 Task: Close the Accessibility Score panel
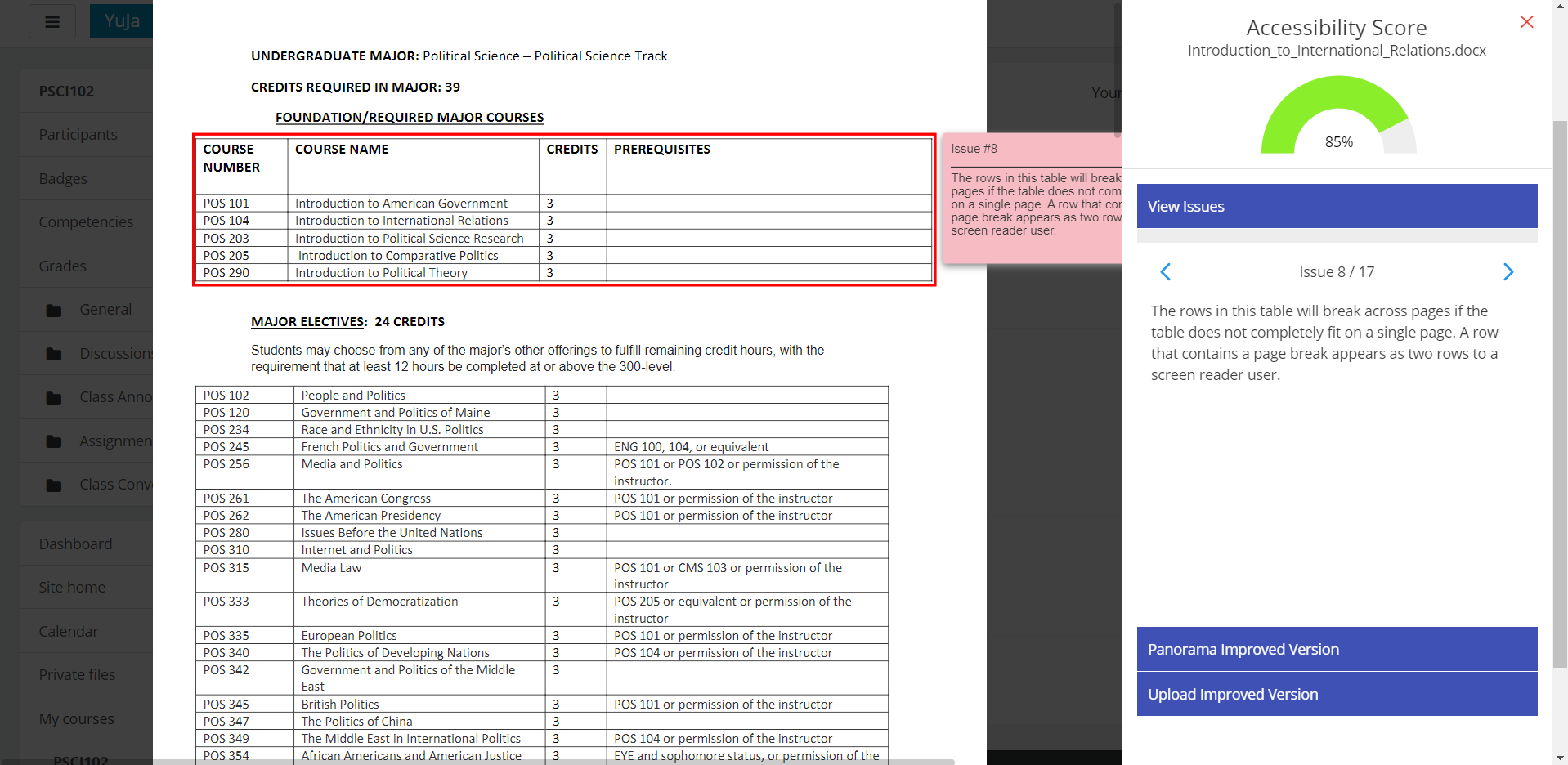(1526, 22)
